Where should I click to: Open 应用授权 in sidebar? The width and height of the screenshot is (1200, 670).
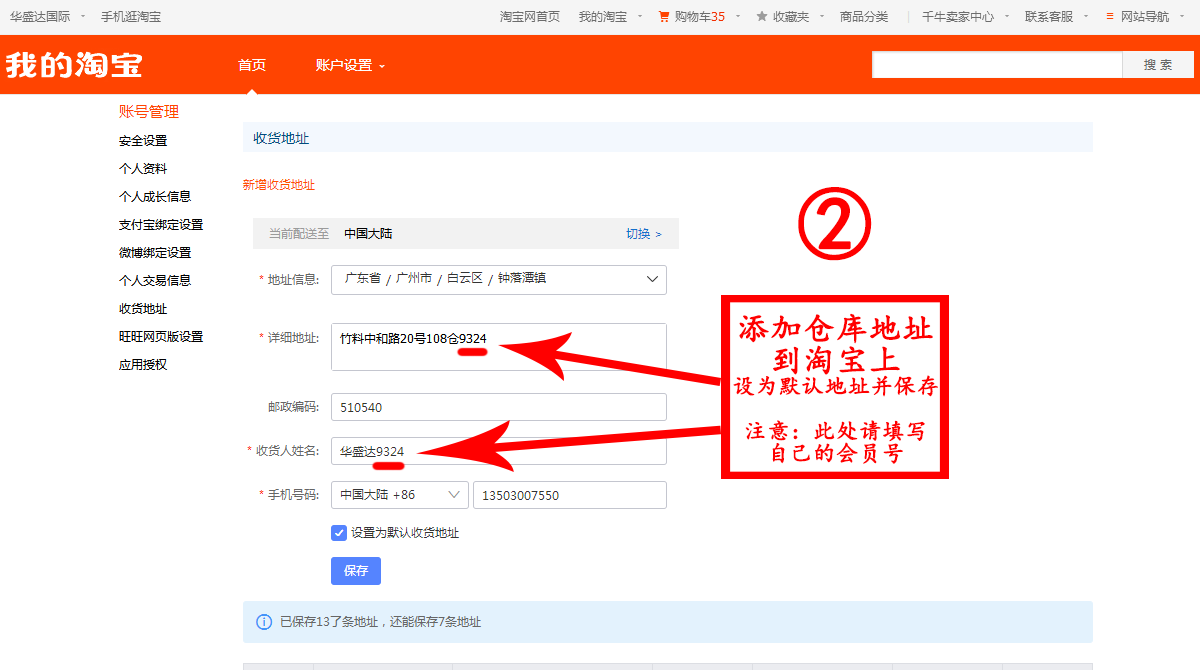pyautogui.click(x=143, y=365)
